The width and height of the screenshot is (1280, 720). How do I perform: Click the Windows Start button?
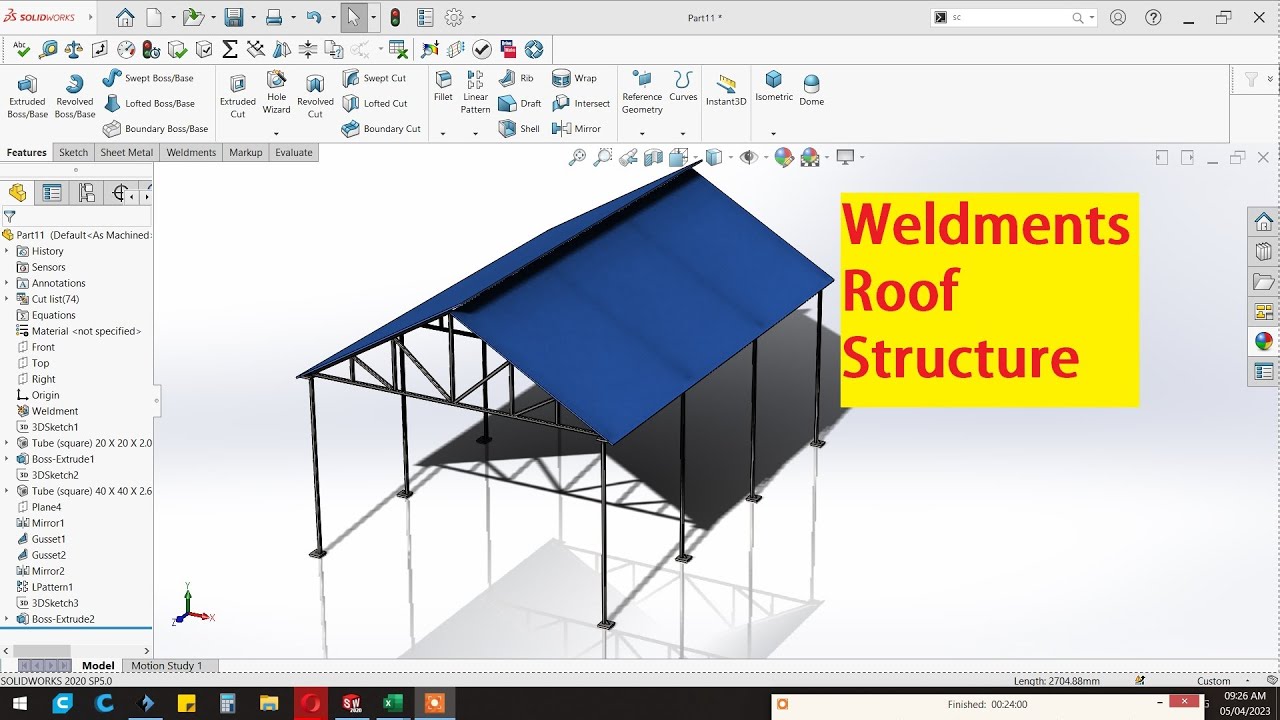click(19, 703)
